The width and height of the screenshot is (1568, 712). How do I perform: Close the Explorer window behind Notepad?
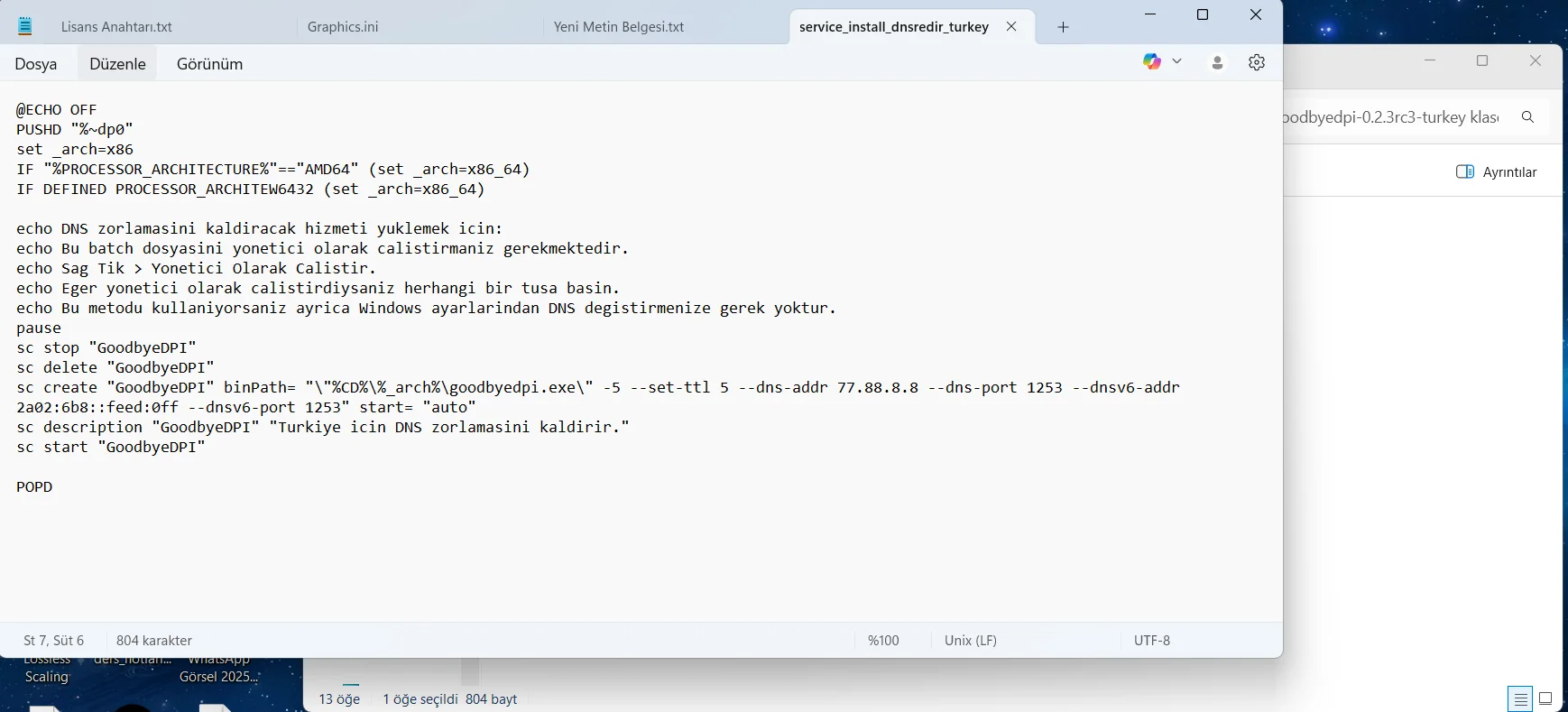[x=1536, y=60]
